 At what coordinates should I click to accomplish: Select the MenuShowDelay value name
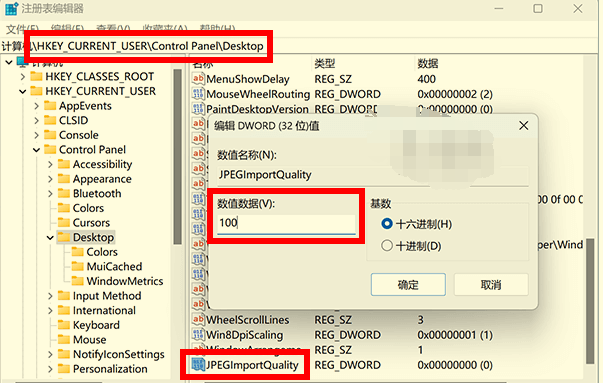pyautogui.click(x=248, y=79)
